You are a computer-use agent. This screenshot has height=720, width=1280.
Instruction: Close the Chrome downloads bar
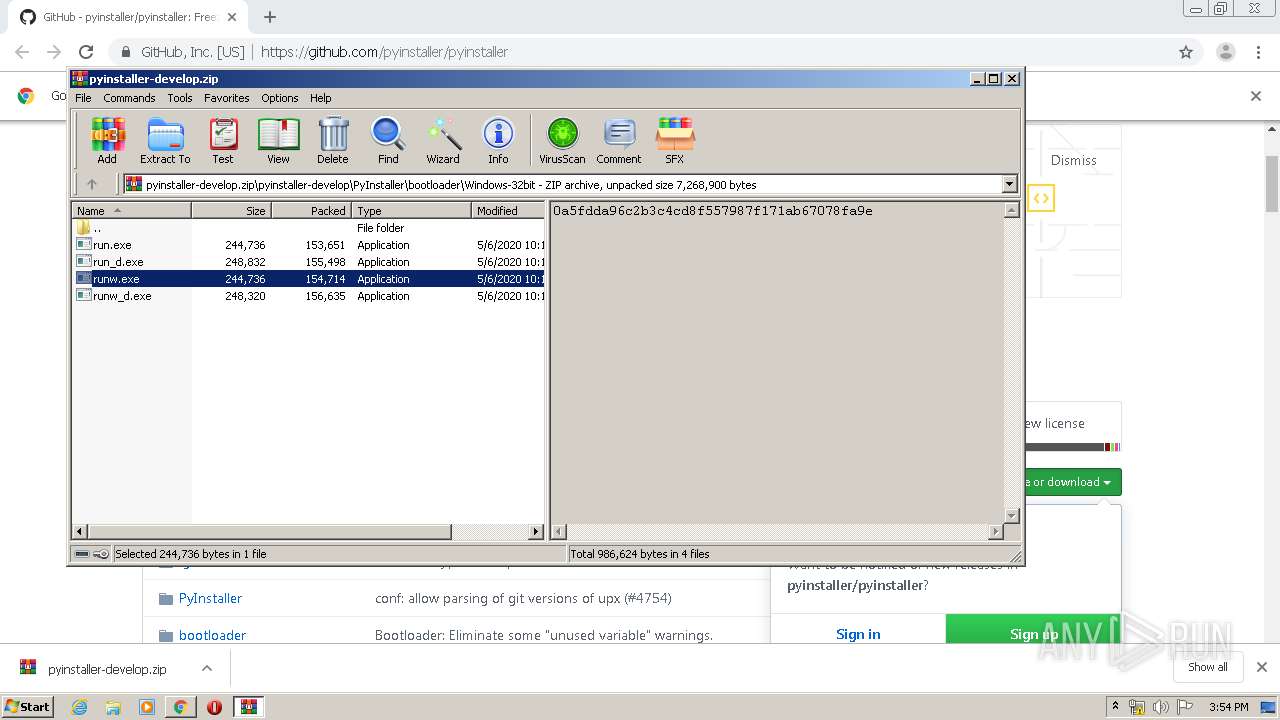[1261, 667]
